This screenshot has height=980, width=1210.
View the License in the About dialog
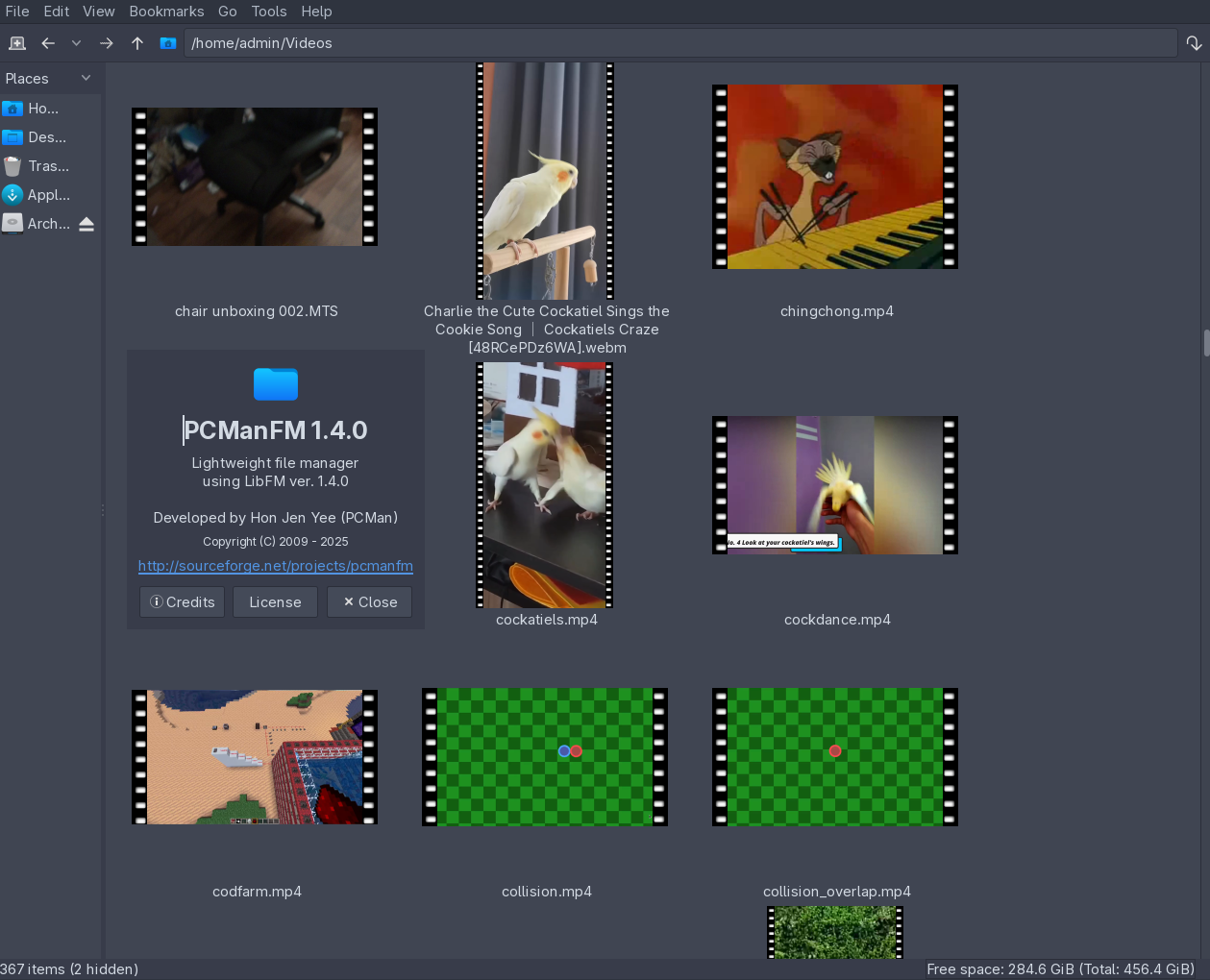(x=276, y=602)
